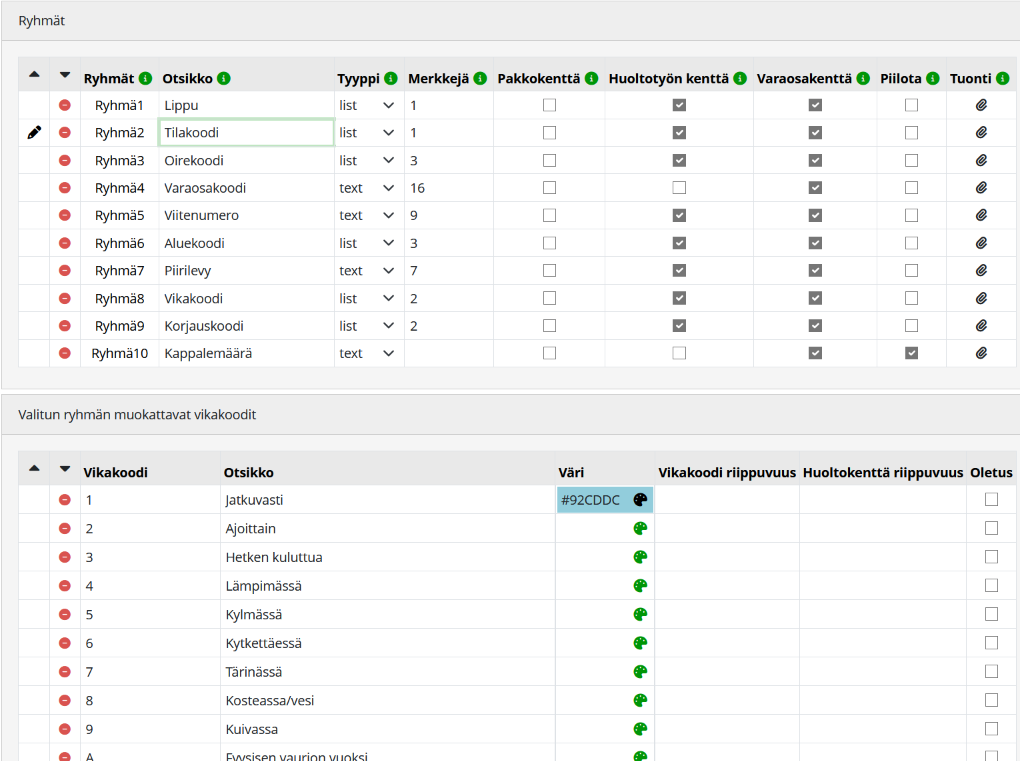Viewport: 1020px width, 761px height.
Task: Expand the type dropdown for Viitenumero
Action: 367,215
